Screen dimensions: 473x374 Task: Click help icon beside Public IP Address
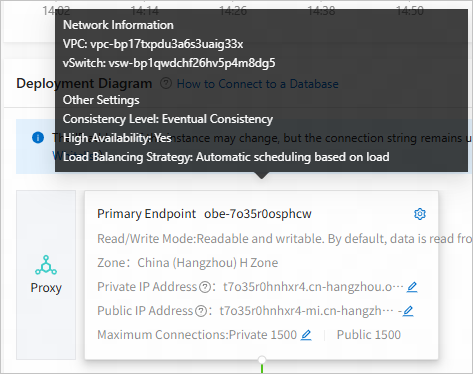tap(201, 311)
